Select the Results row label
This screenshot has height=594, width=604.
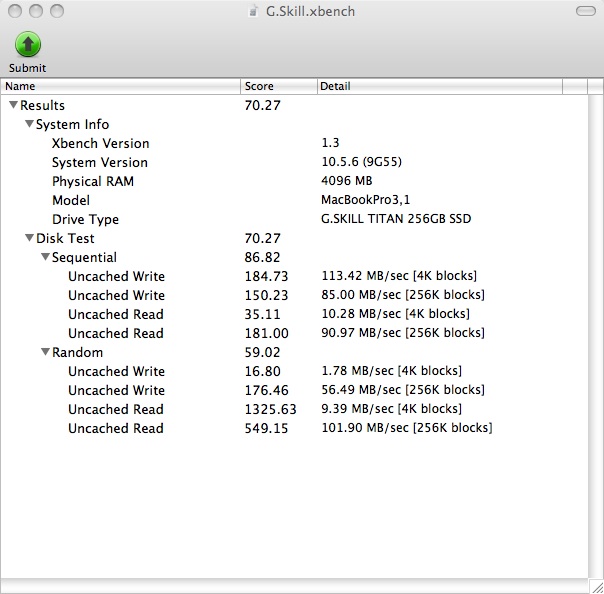pyautogui.click(x=42, y=105)
